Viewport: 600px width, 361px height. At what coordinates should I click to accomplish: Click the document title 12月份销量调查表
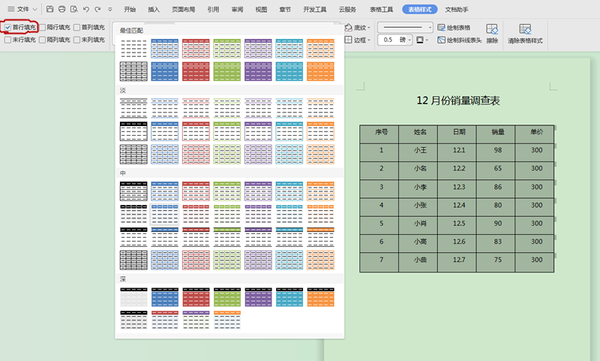pyautogui.click(x=458, y=101)
